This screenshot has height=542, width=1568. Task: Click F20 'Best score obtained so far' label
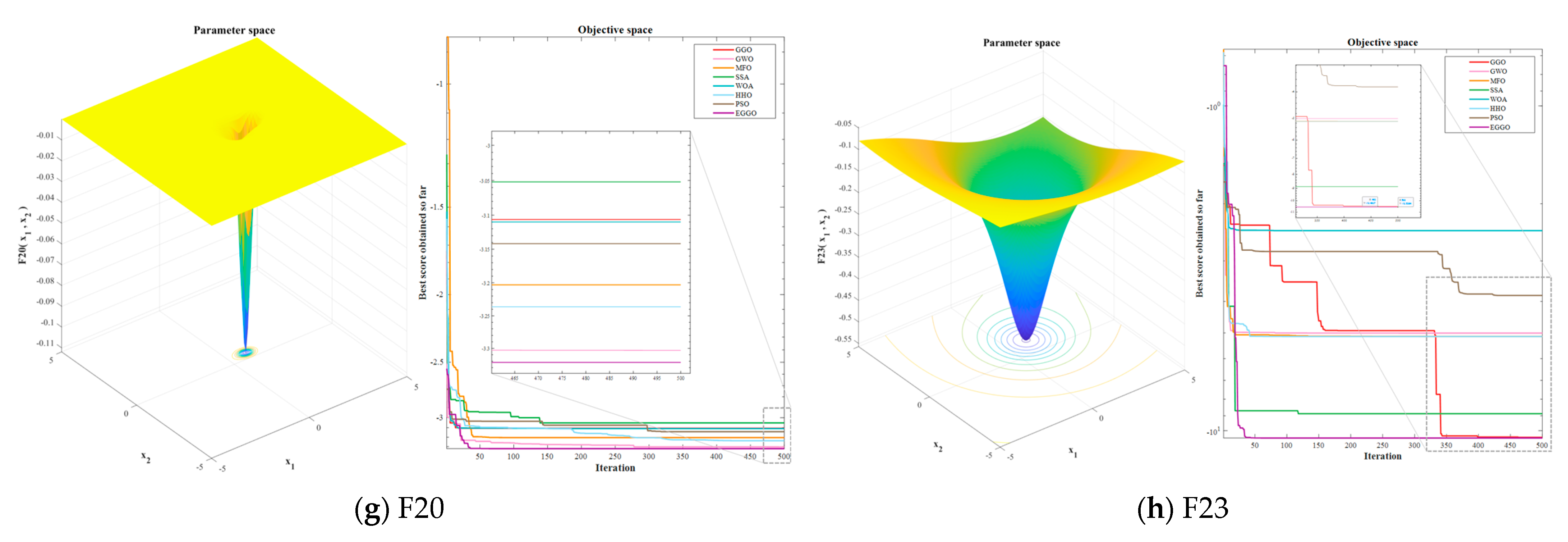[x=422, y=242]
